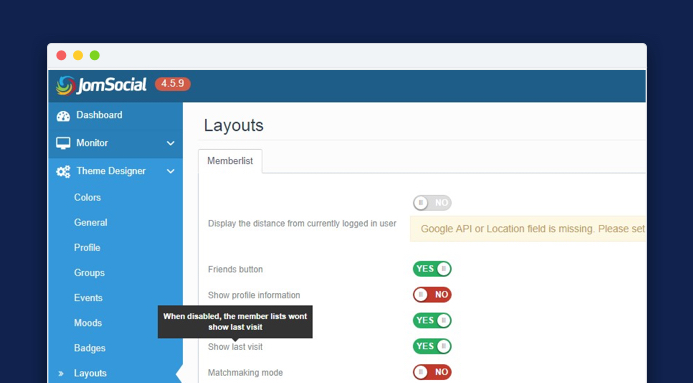Toggle the distance from logged in user switch
The width and height of the screenshot is (693, 383).
click(432, 203)
